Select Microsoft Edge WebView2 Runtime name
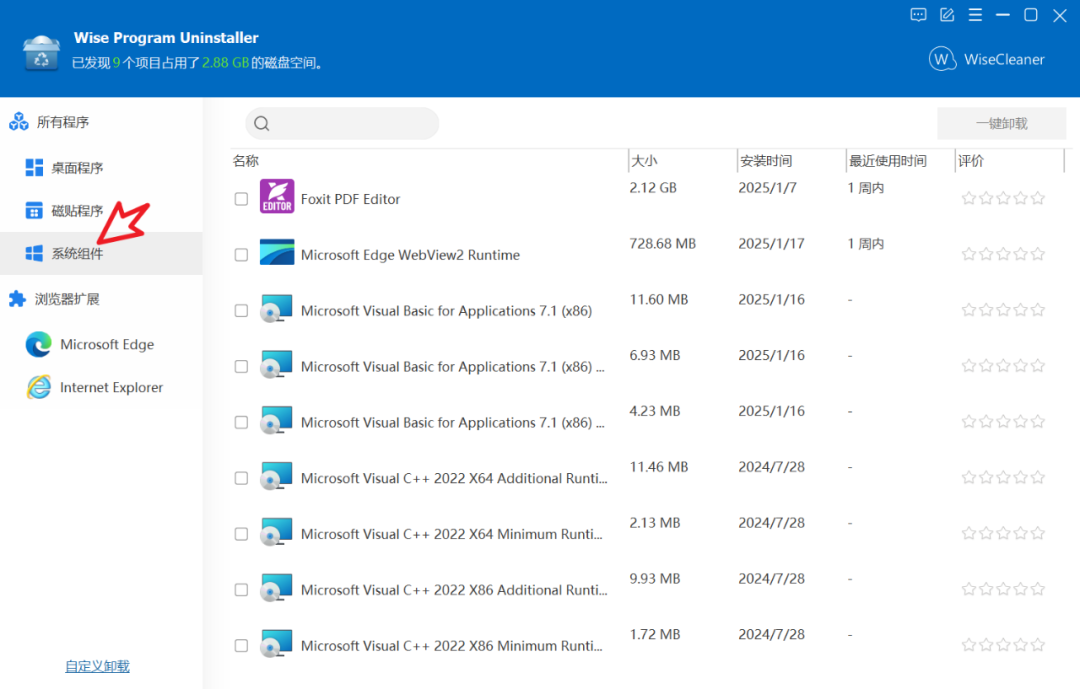 point(411,255)
